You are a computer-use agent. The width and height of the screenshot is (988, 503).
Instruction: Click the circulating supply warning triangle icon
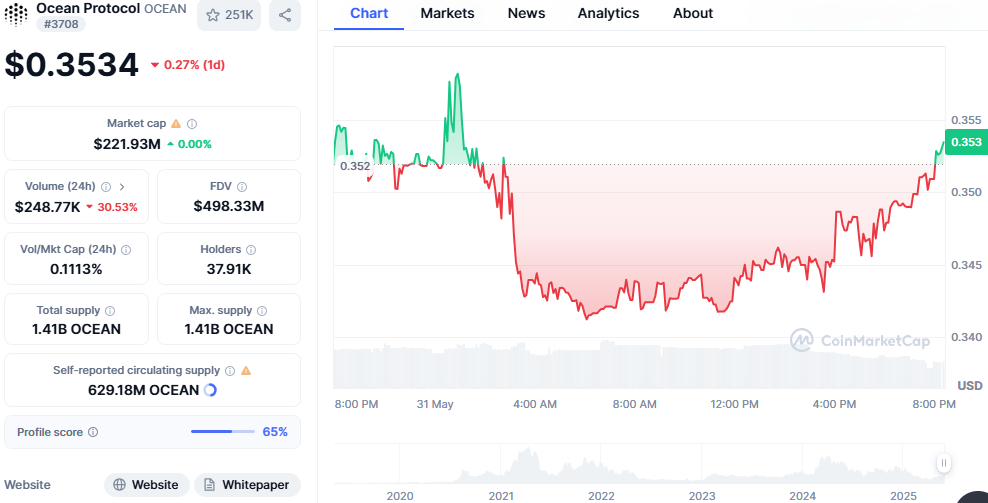246,371
